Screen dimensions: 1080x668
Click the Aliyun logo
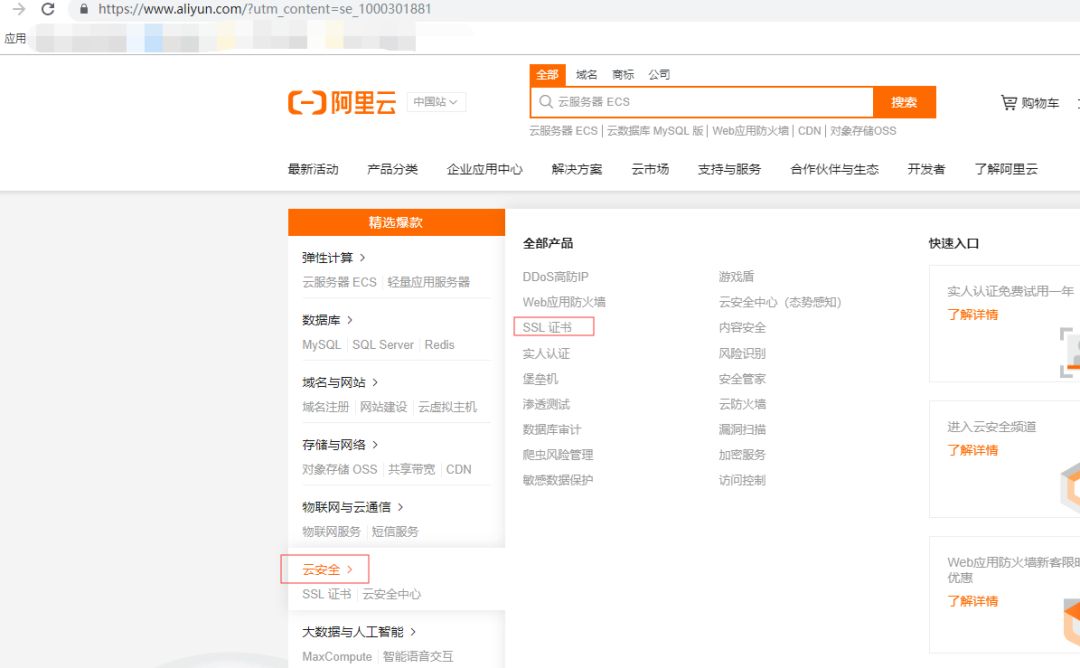tap(342, 103)
